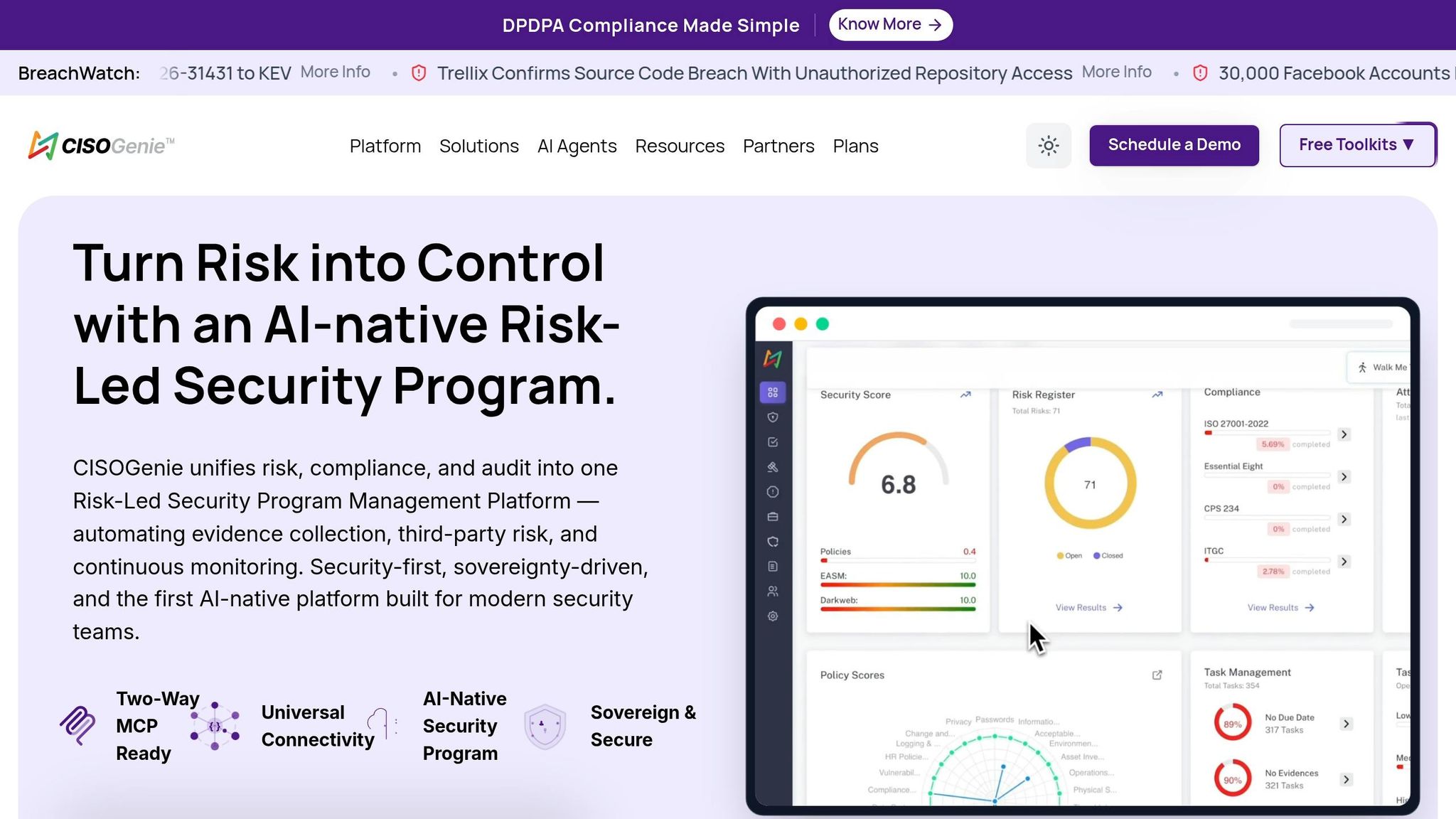
Task: Click the 89% ring for No Due Date
Action: click(1233, 724)
